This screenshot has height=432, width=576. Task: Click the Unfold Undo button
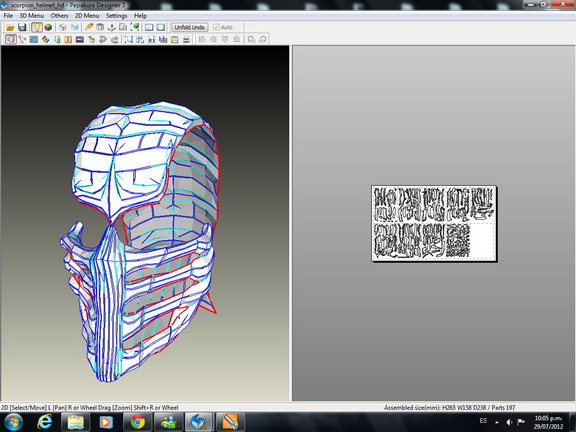(x=190, y=27)
